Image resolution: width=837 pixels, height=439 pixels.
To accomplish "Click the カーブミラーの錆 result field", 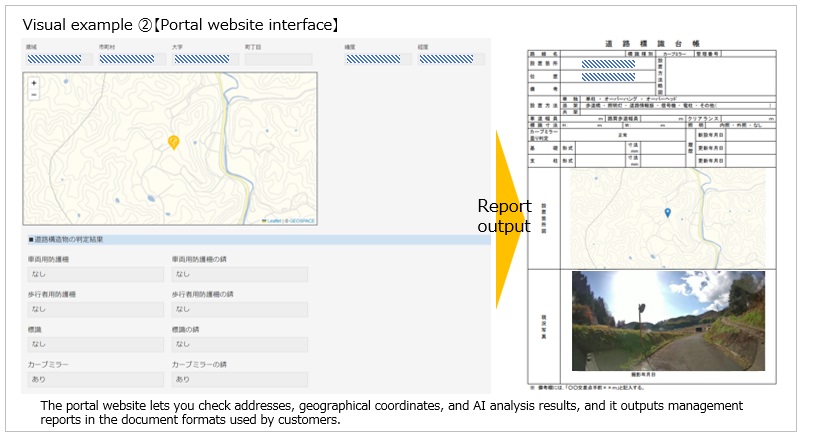I will tap(238, 379).
